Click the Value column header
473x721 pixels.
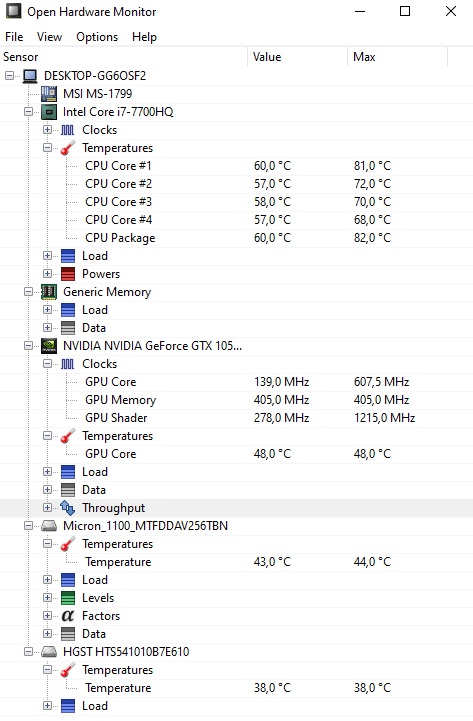click(x=297, y=57)
